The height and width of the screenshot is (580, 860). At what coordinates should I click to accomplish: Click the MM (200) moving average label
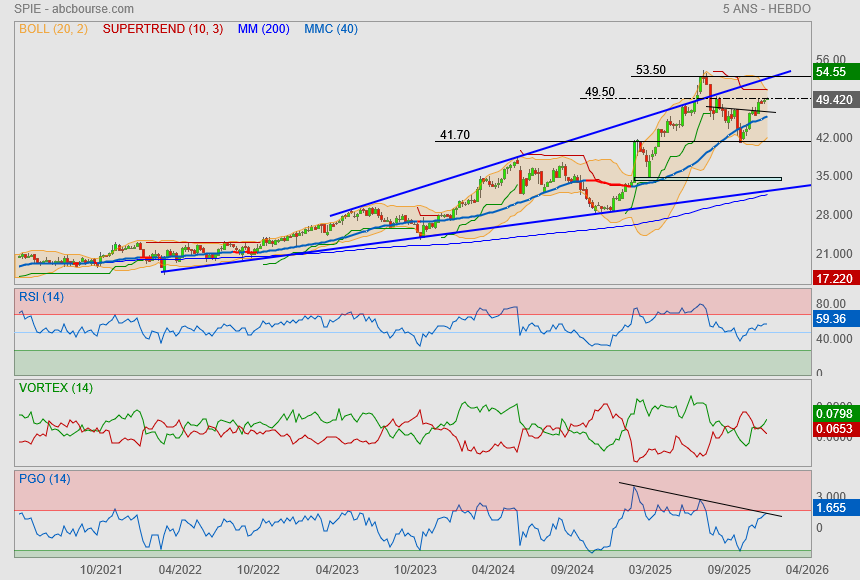pyautogui.click(x=263, y=29)
